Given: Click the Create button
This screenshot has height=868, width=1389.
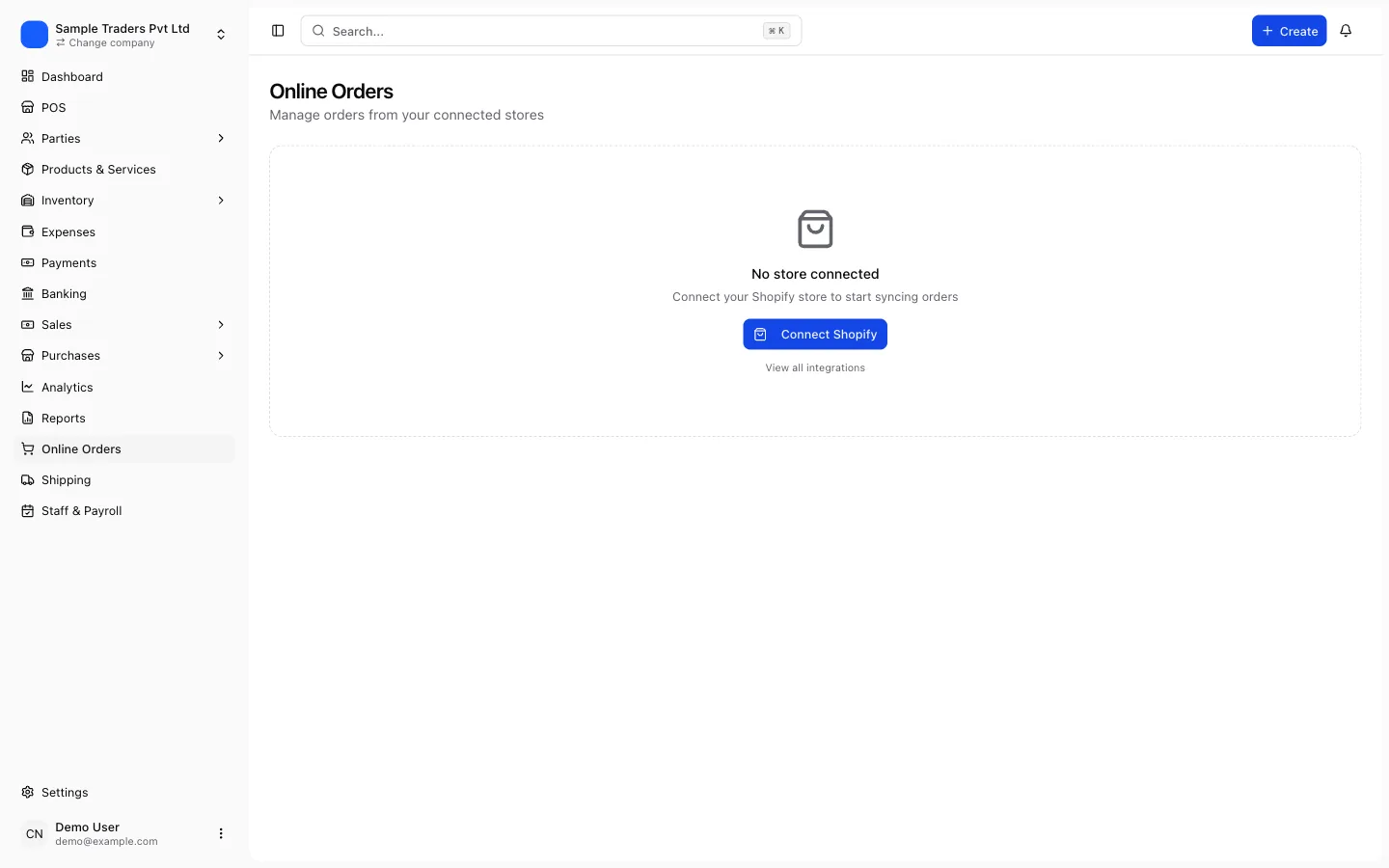Looking at the screenshot, I should pyautogui.click(x=1289, y=31).
